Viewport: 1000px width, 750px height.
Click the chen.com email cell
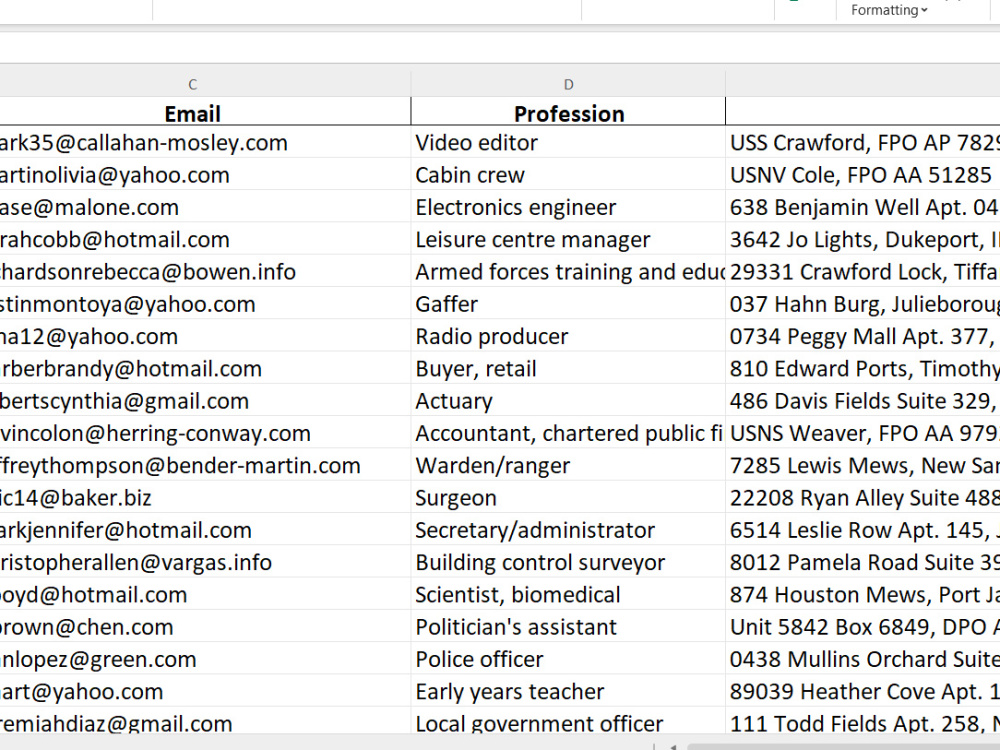coord(205,627)
